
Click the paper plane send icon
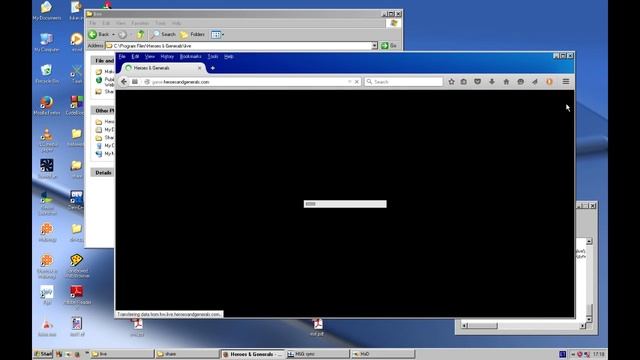535,82
